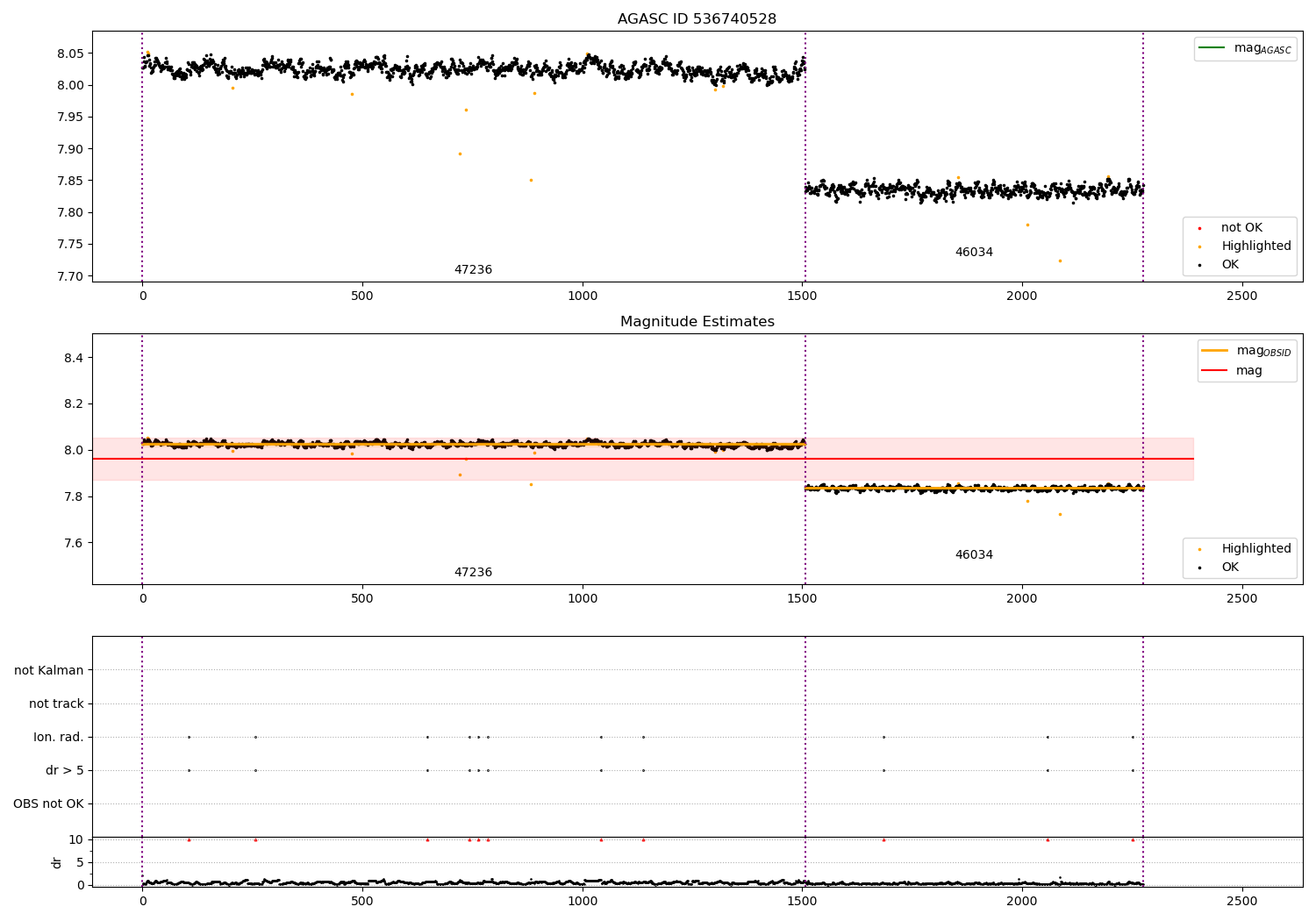
Task: Click the 7.75 y-axis tick label
Action: point(70,245)
